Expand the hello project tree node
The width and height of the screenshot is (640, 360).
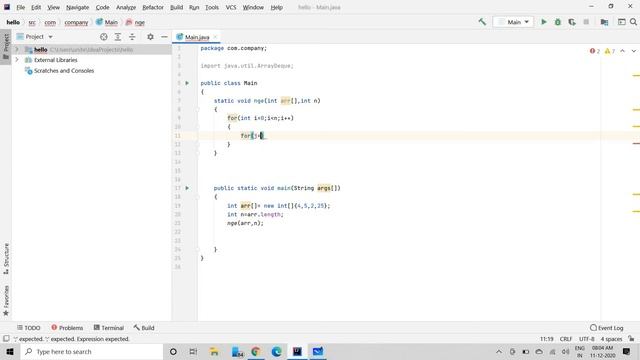pos(17,49)
